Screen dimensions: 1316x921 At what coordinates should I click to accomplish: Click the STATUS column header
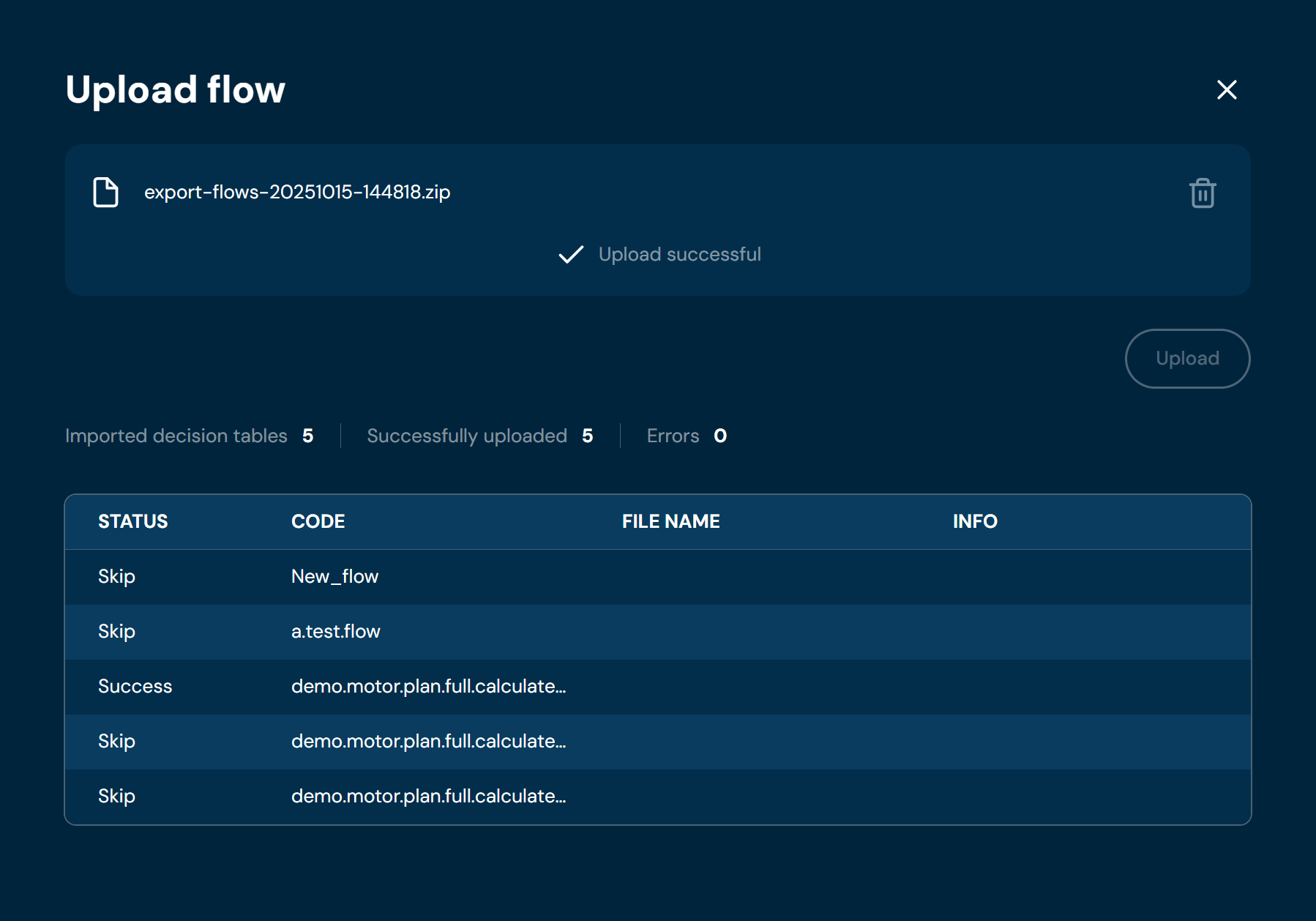133,521
